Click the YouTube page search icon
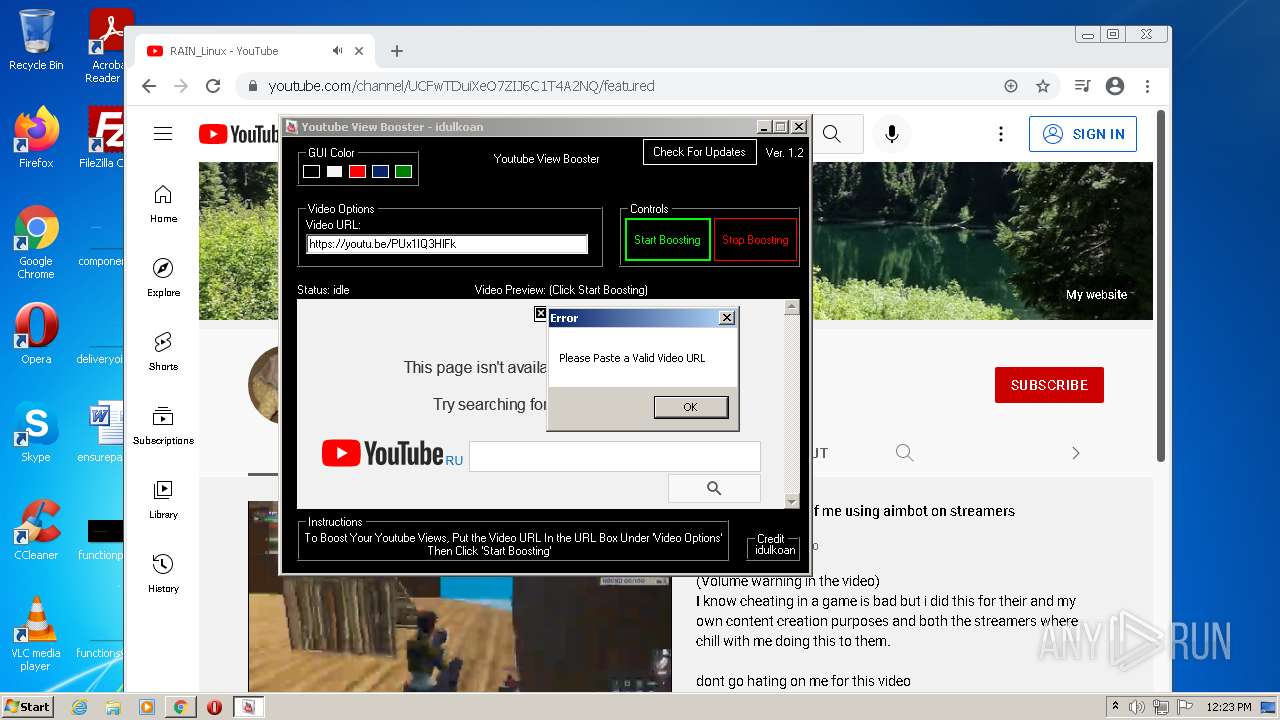The height and width of the screenshot is (720, 1280). (832, 134)
